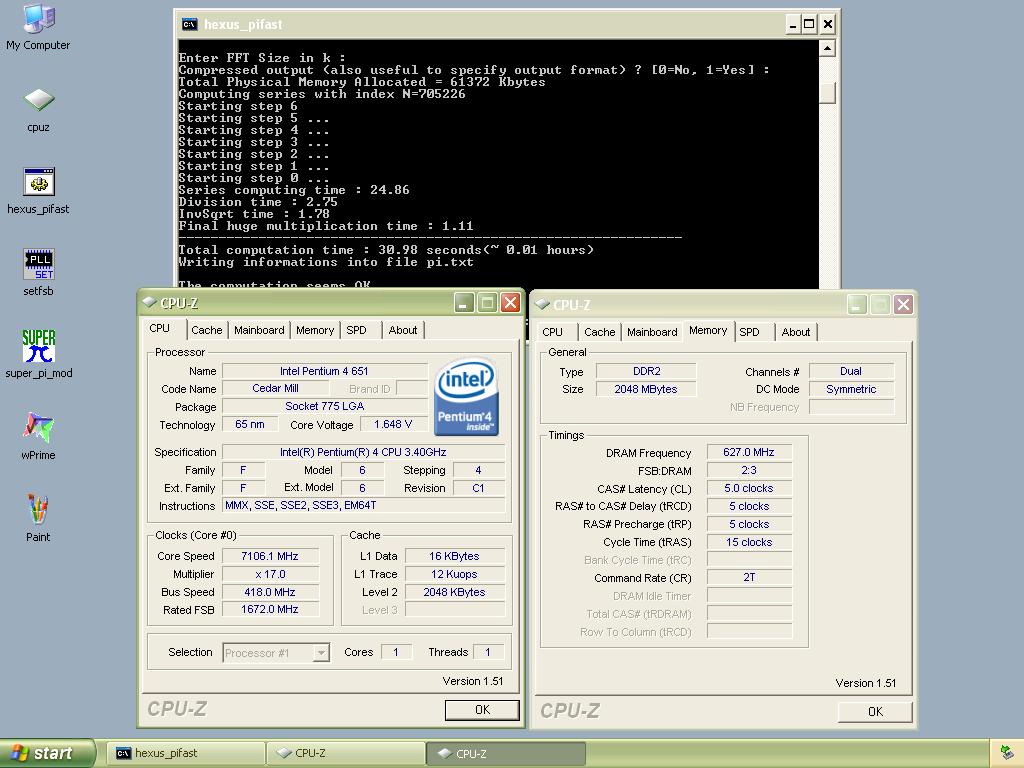
Task: Open the Mainboard tab in left CPU-Z
Action: (x=259, y=330)
